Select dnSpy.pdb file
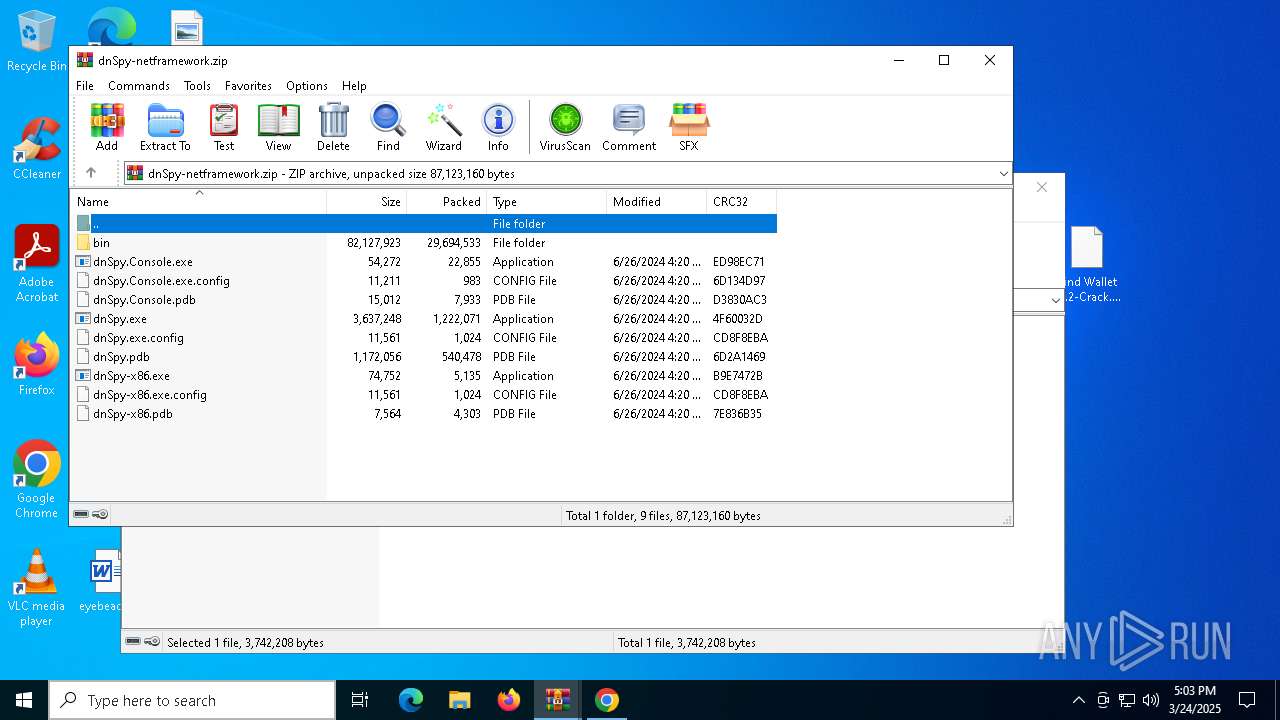This screenshot has width=1280, height=720. [x=424, y=357]
